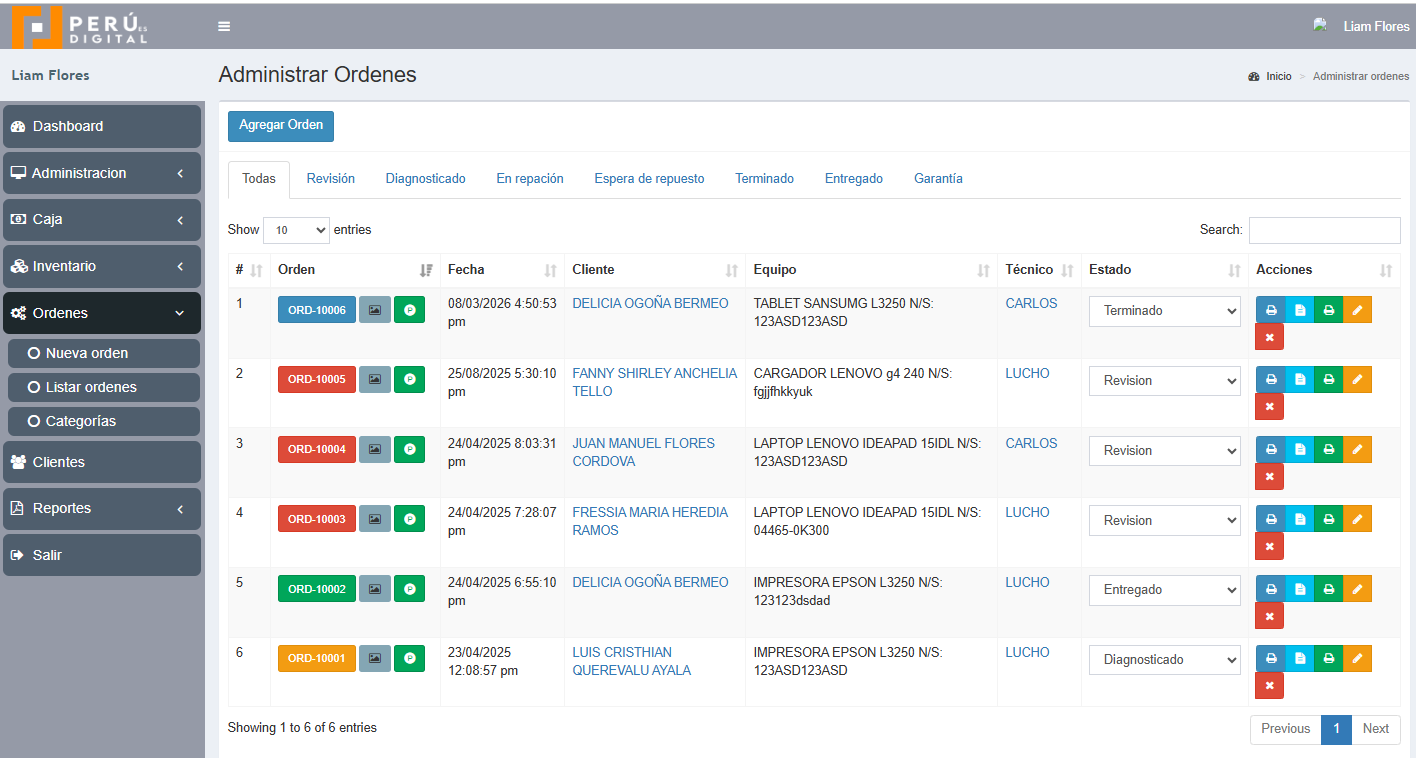The height and width of the screenshot is (758, 1416).
Task: Open the image icon for ORD-10006
Action: [375, 310]
